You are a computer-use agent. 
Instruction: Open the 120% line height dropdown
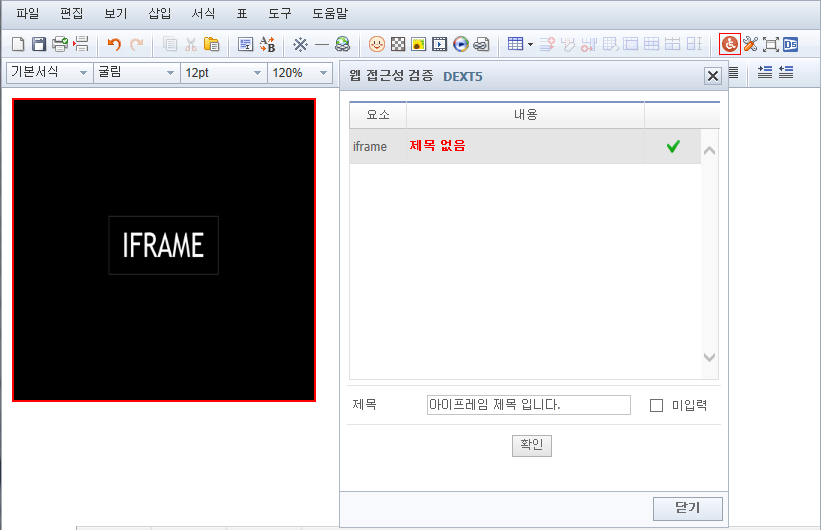[300, 73]
